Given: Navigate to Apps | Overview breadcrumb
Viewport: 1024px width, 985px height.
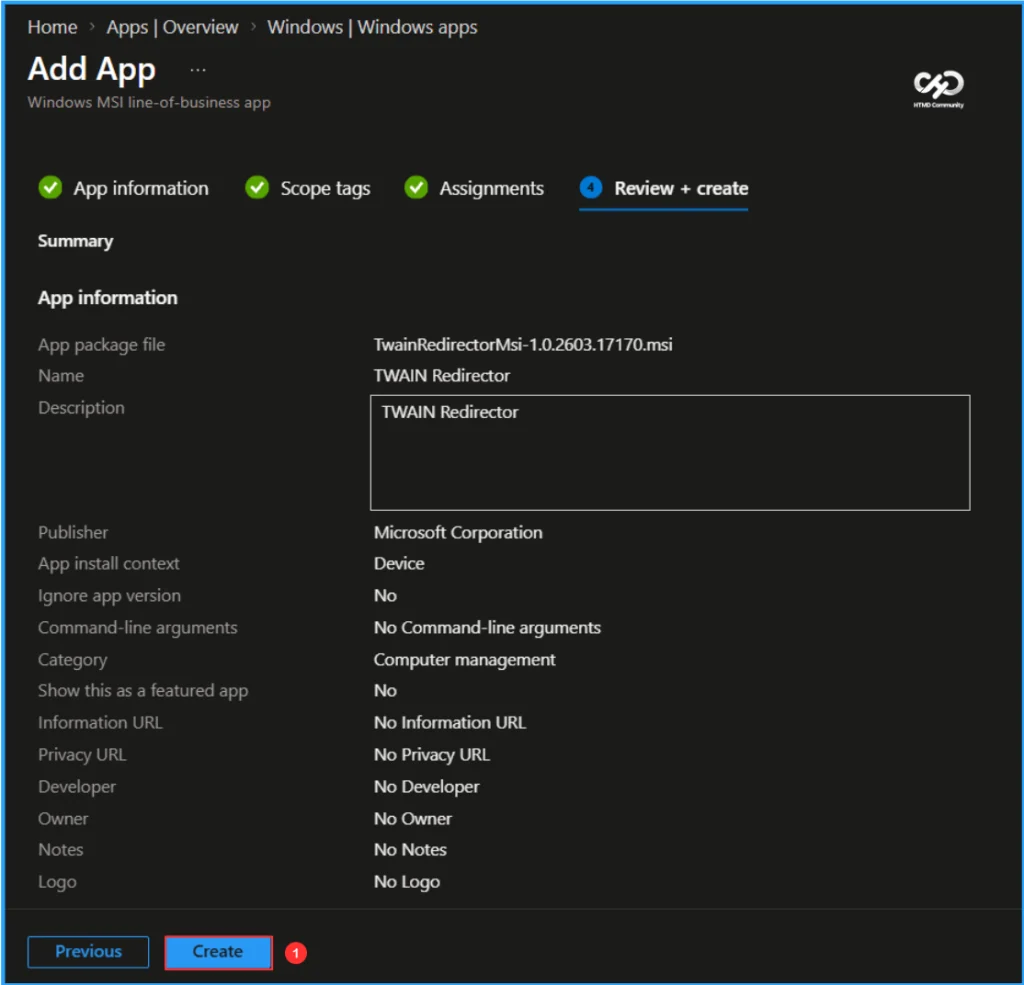Looking at the screenshot, I should (172, 27).
